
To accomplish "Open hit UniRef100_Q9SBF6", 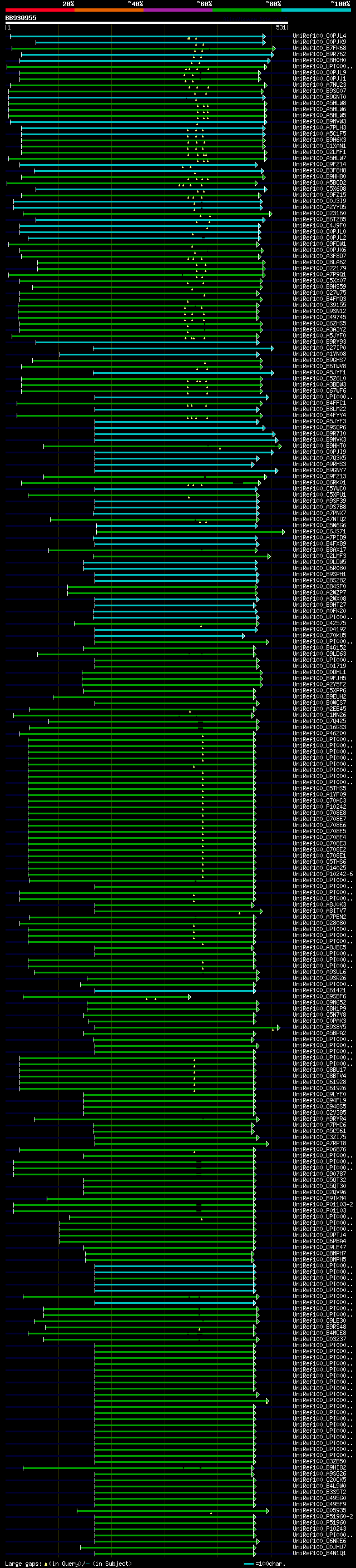I will pyautogui.click(x=319, y=996).
